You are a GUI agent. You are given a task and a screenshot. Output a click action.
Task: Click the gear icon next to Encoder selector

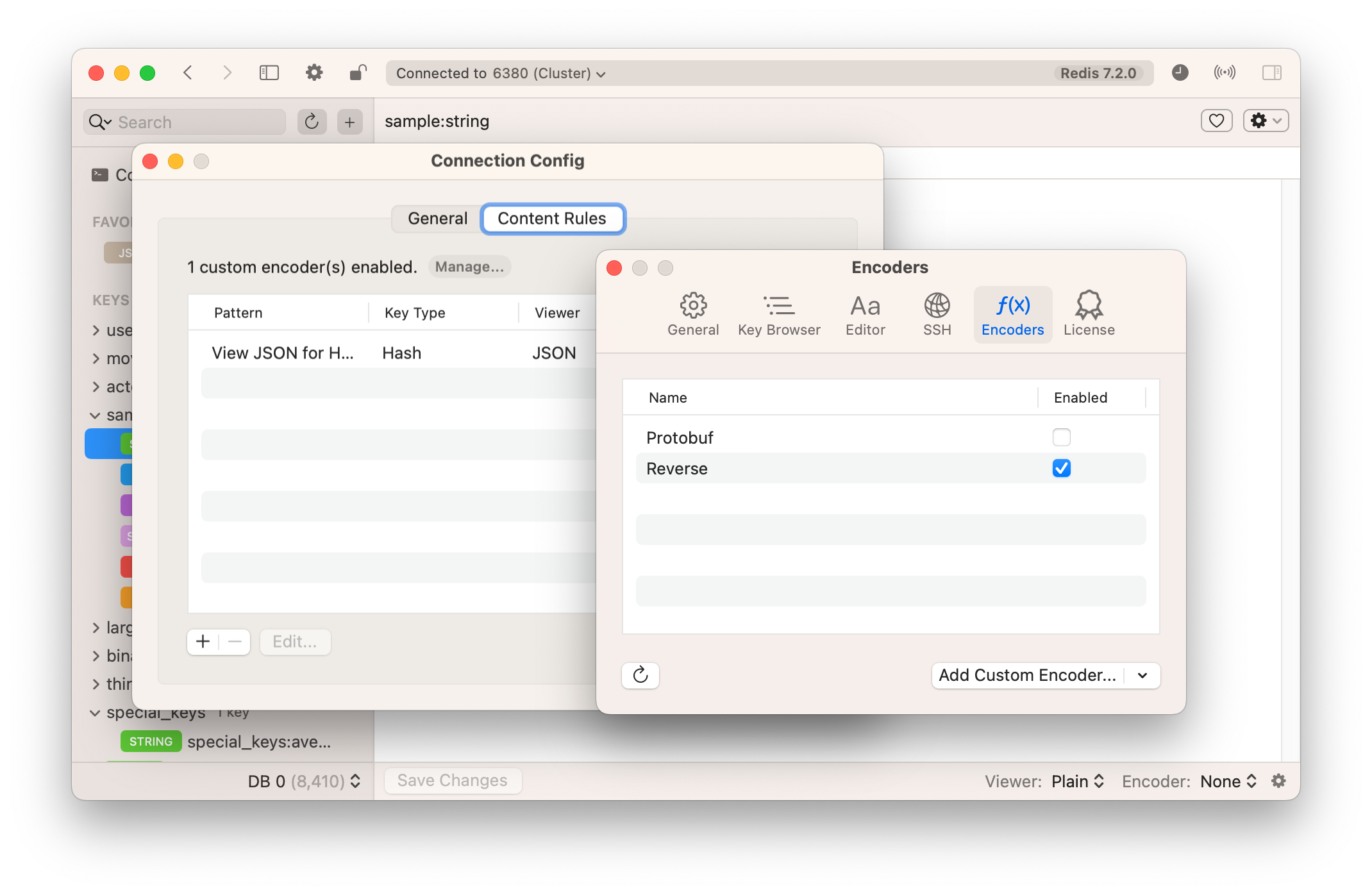coord(1279,781)
